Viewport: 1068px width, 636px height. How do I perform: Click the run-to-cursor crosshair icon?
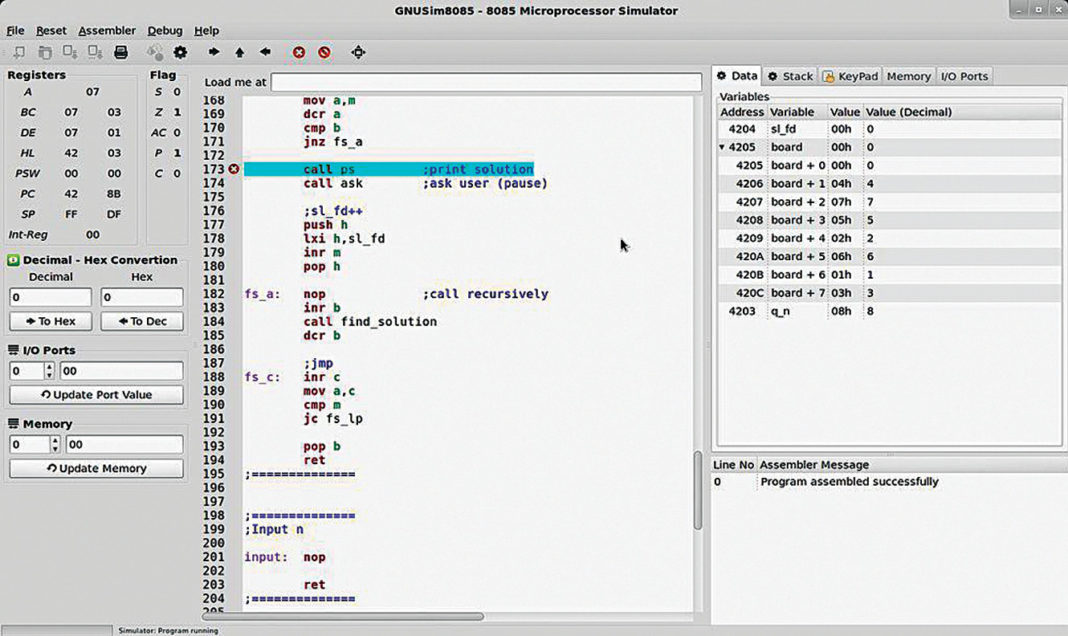(359, 52)
